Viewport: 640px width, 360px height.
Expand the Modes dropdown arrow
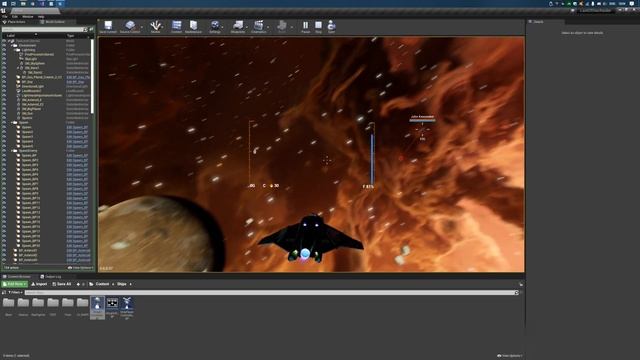tap(163, 27)
